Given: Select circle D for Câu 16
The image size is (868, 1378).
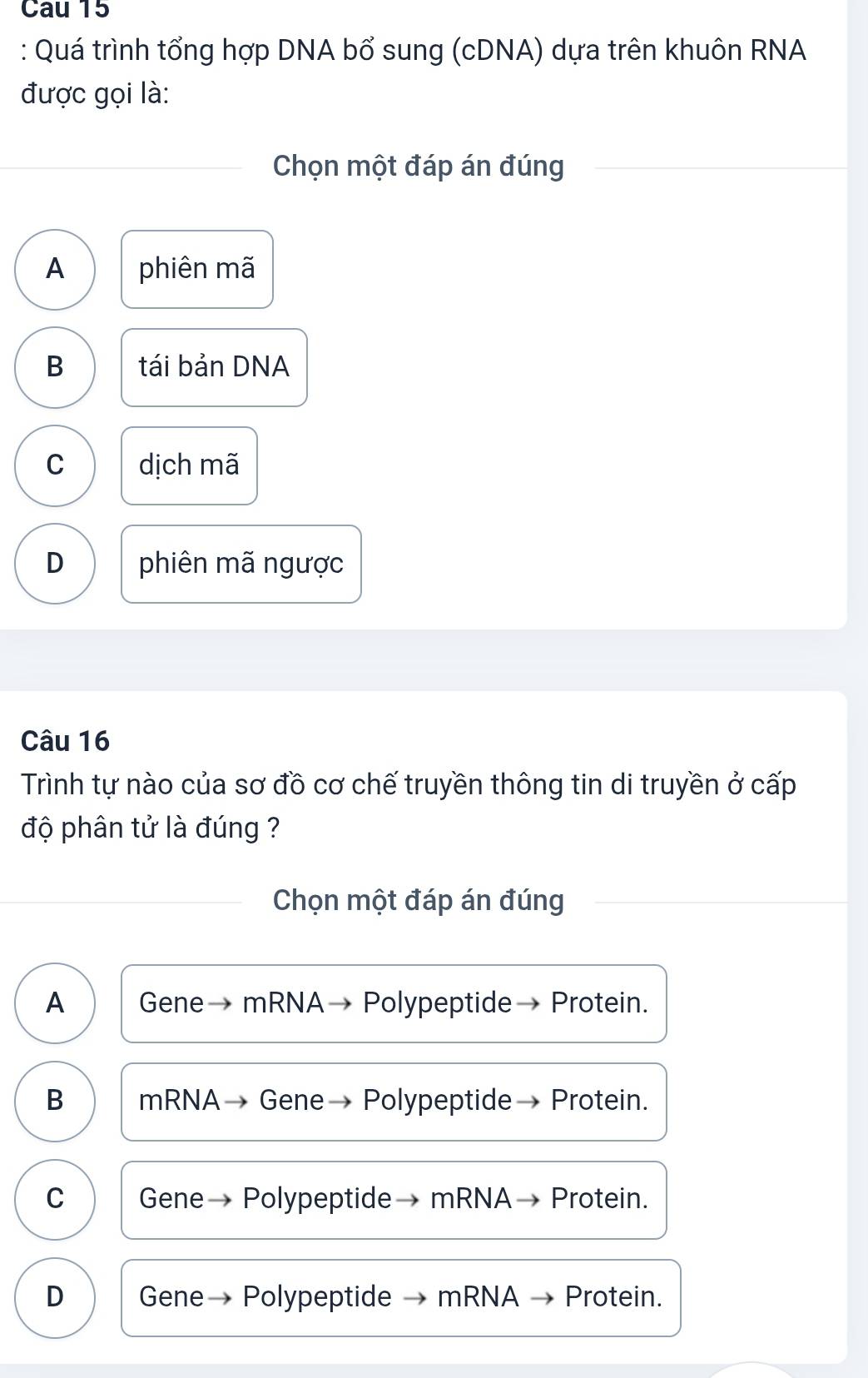Looking at the screenshot, I should [x=55, y=1298].
